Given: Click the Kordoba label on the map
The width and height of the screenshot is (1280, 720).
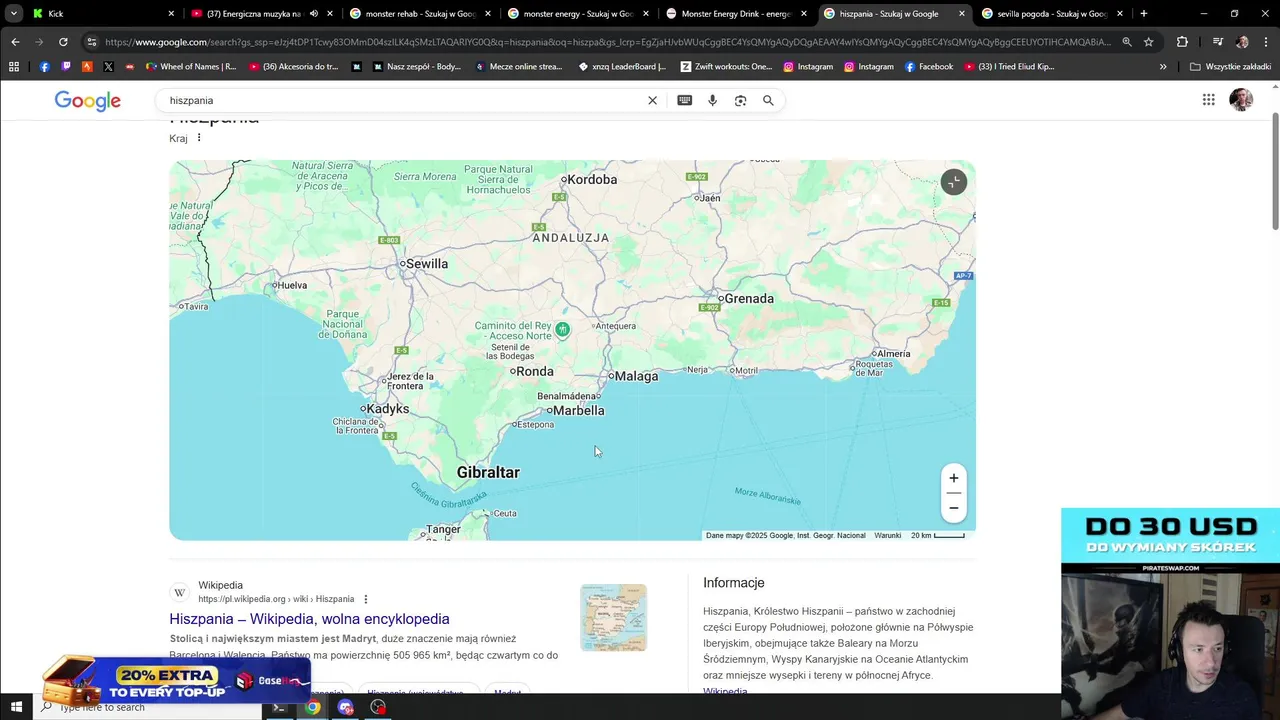Looking at the screenshot, I should (x=592, y=179).
